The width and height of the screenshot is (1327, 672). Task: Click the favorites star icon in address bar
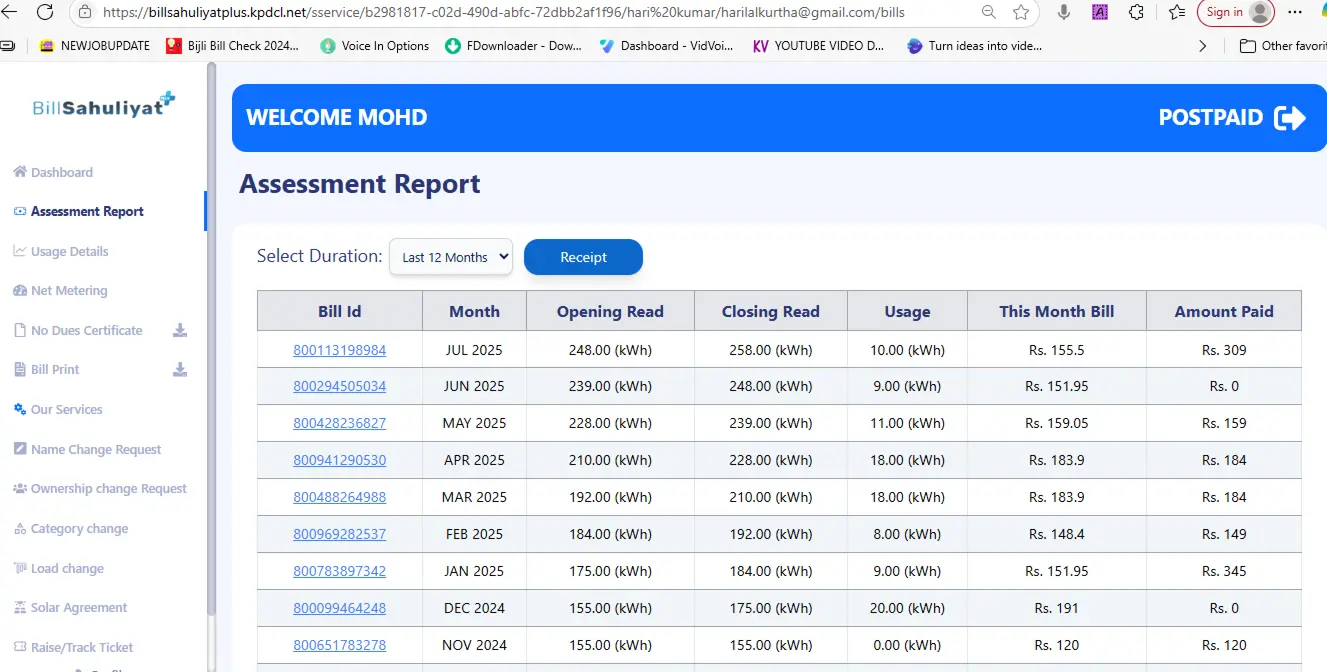(1020, 12)
